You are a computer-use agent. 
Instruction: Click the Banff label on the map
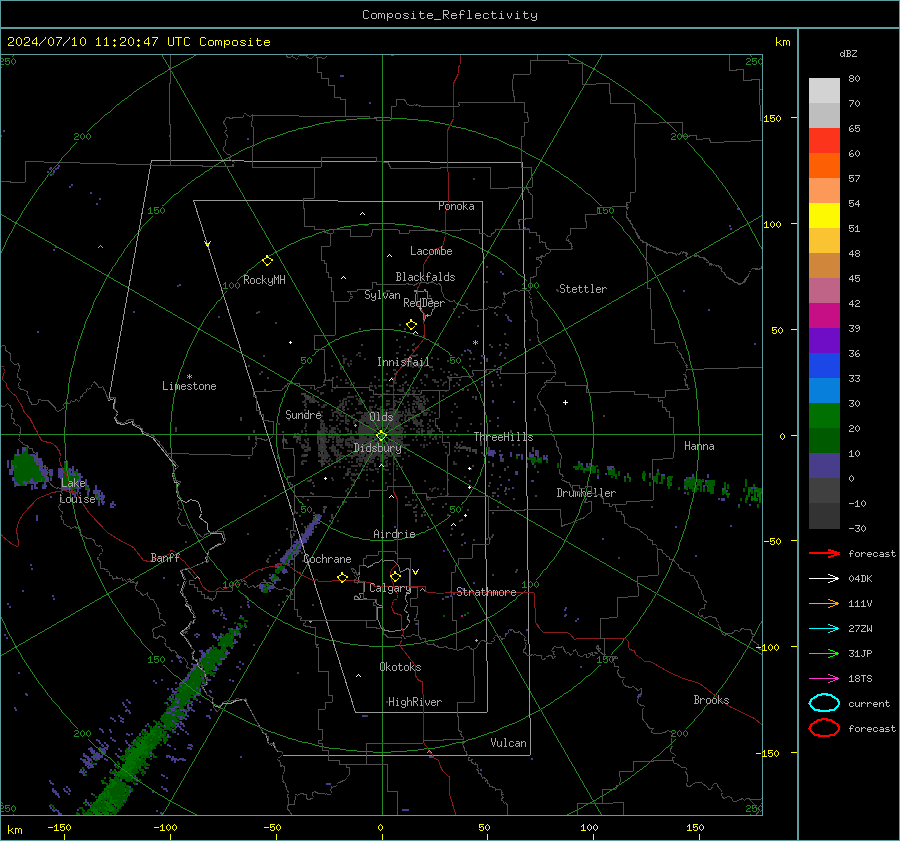(x=165, y=557)
